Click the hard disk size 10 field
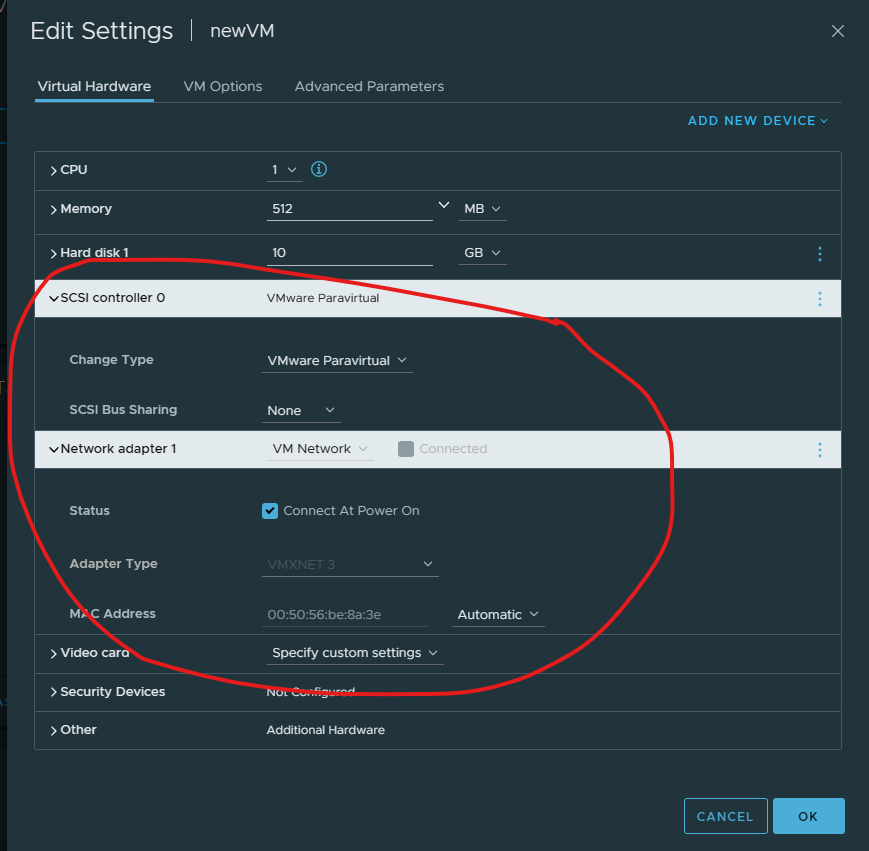Screen dimensions: 869x851 (349, 253)
